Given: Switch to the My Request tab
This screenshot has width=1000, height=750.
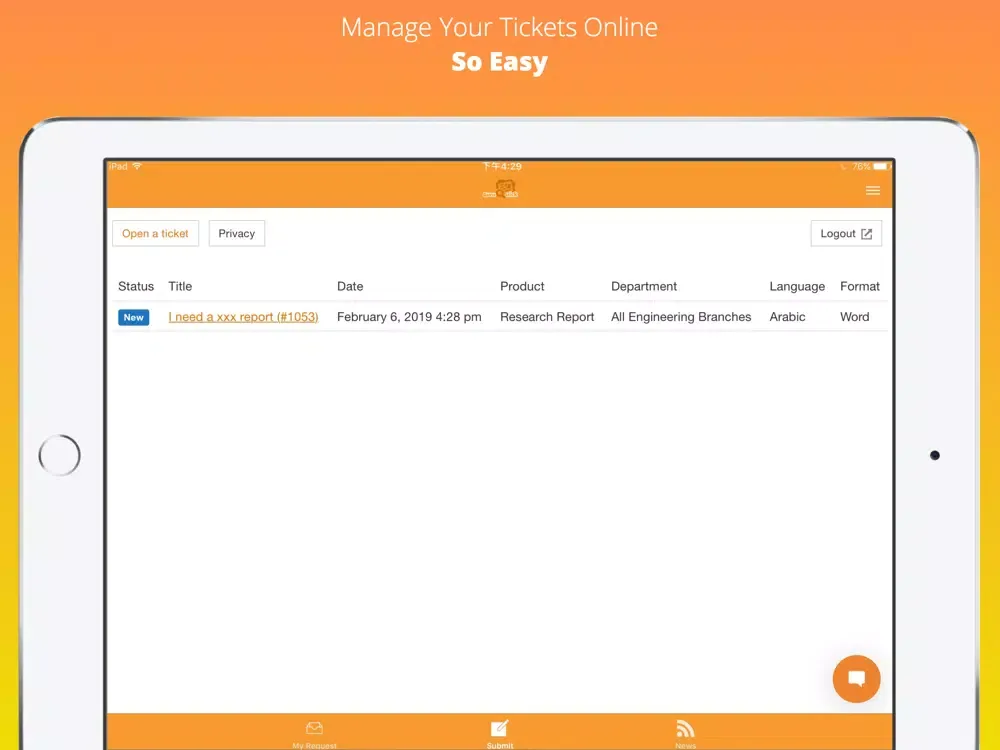Looking at the screenshot, I should click(314, 733).
